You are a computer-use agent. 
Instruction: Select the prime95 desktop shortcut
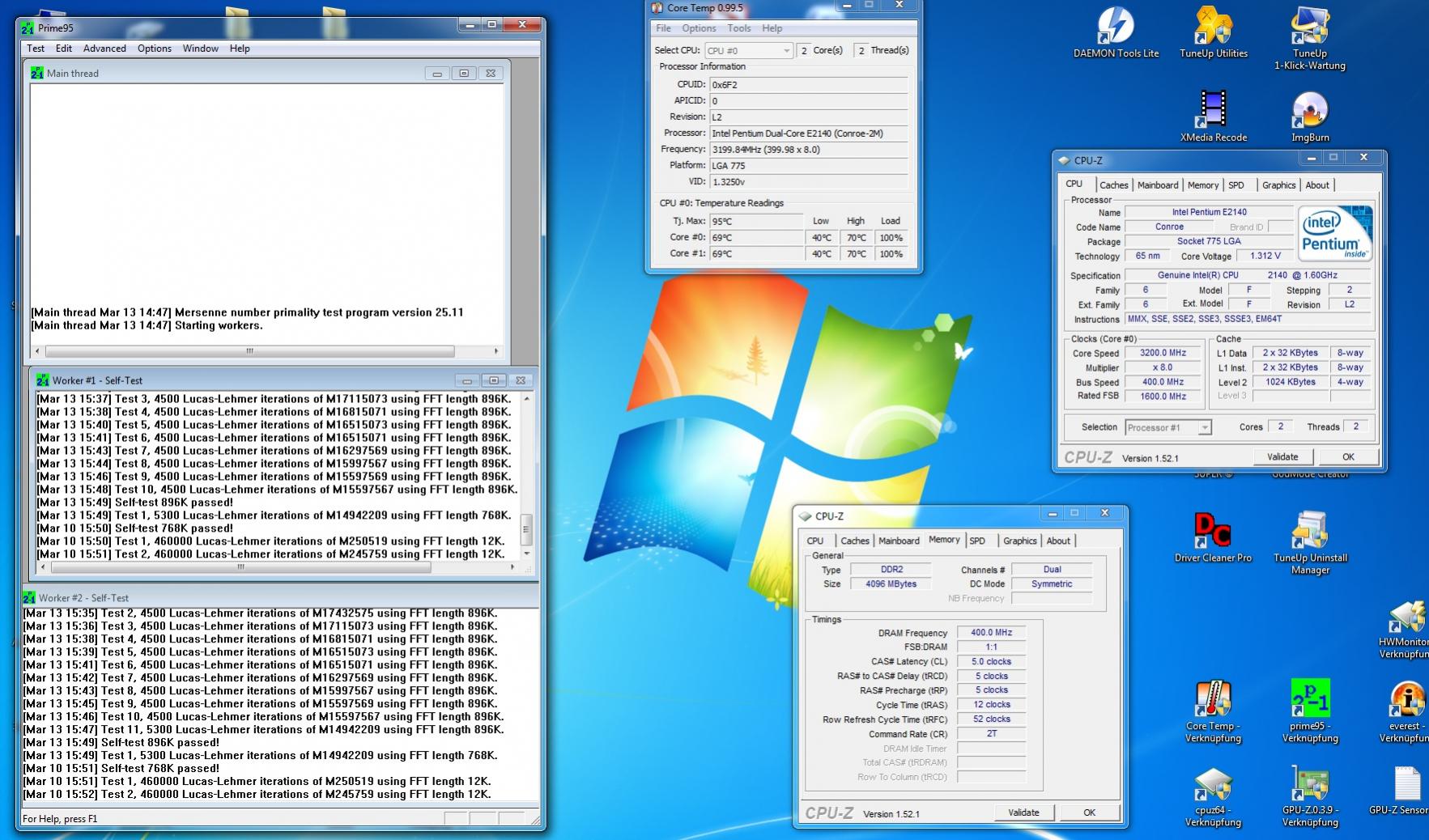[1310, 711]
